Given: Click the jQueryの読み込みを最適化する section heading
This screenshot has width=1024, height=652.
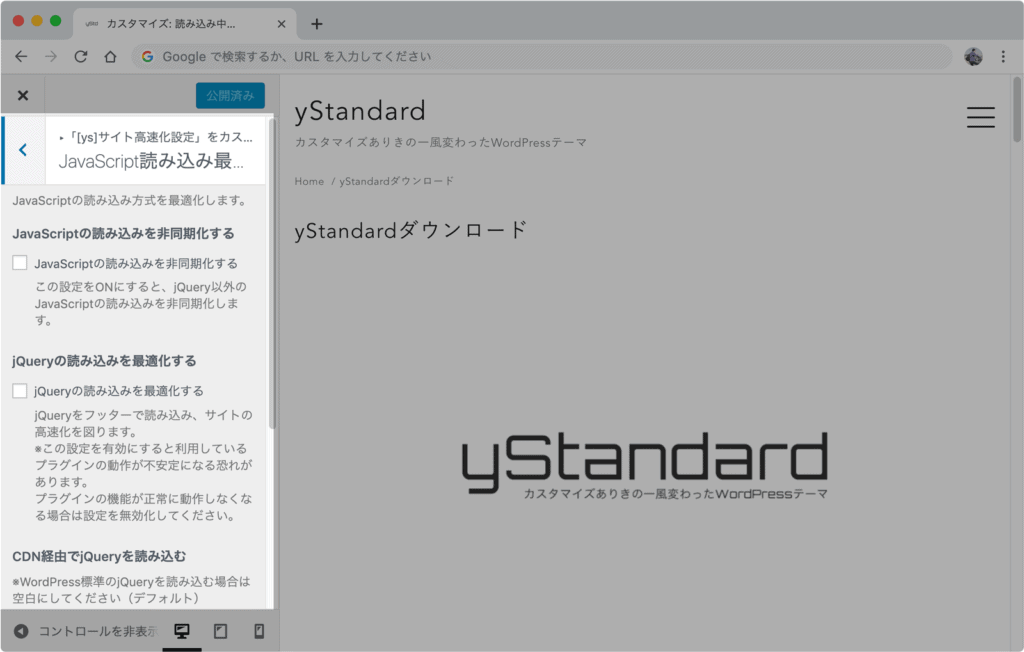Looking at the screenshot, I should tap(104, 361).
